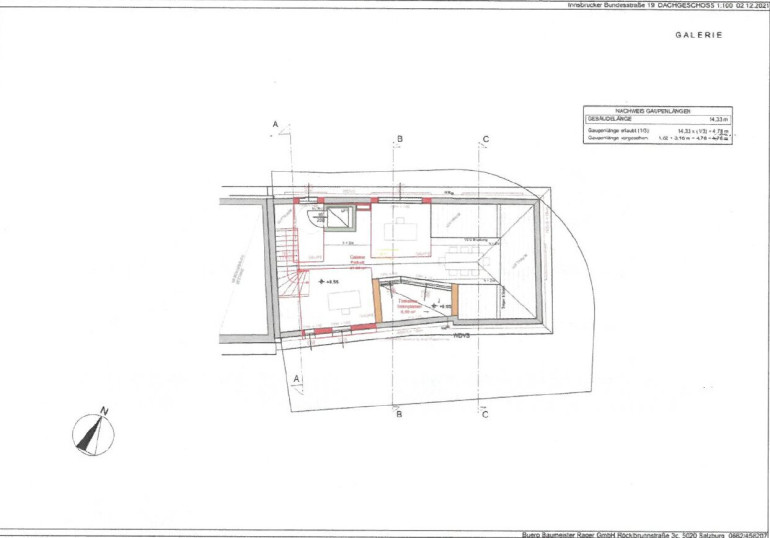Click the top section marker C

point(485,138)
